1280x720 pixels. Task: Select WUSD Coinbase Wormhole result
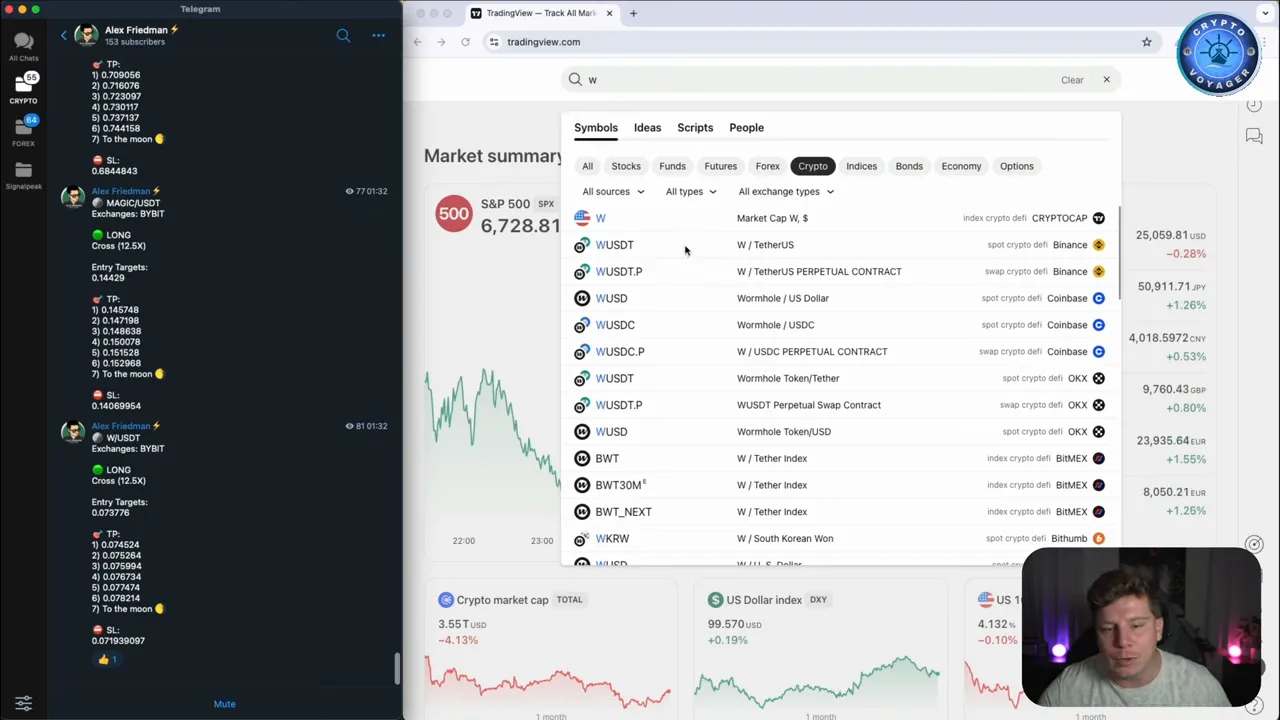[x=840, y=298]
